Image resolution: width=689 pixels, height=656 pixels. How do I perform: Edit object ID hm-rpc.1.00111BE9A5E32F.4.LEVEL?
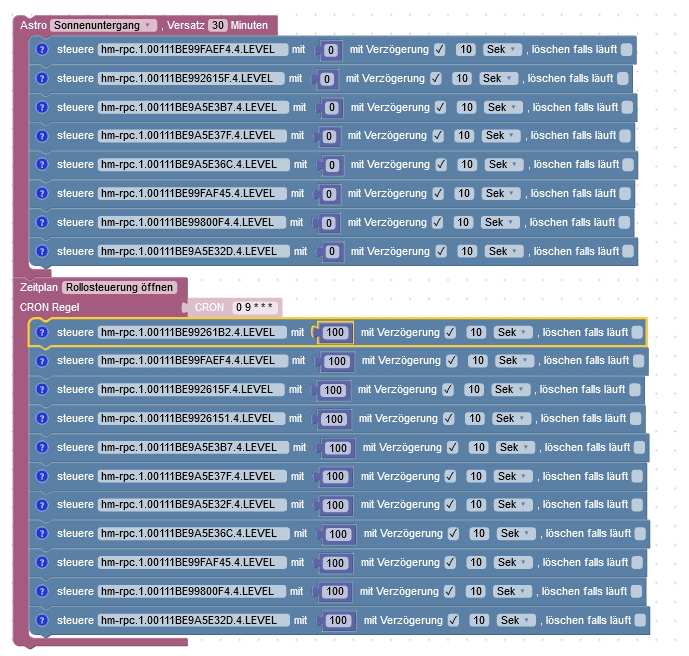point(192,505)
